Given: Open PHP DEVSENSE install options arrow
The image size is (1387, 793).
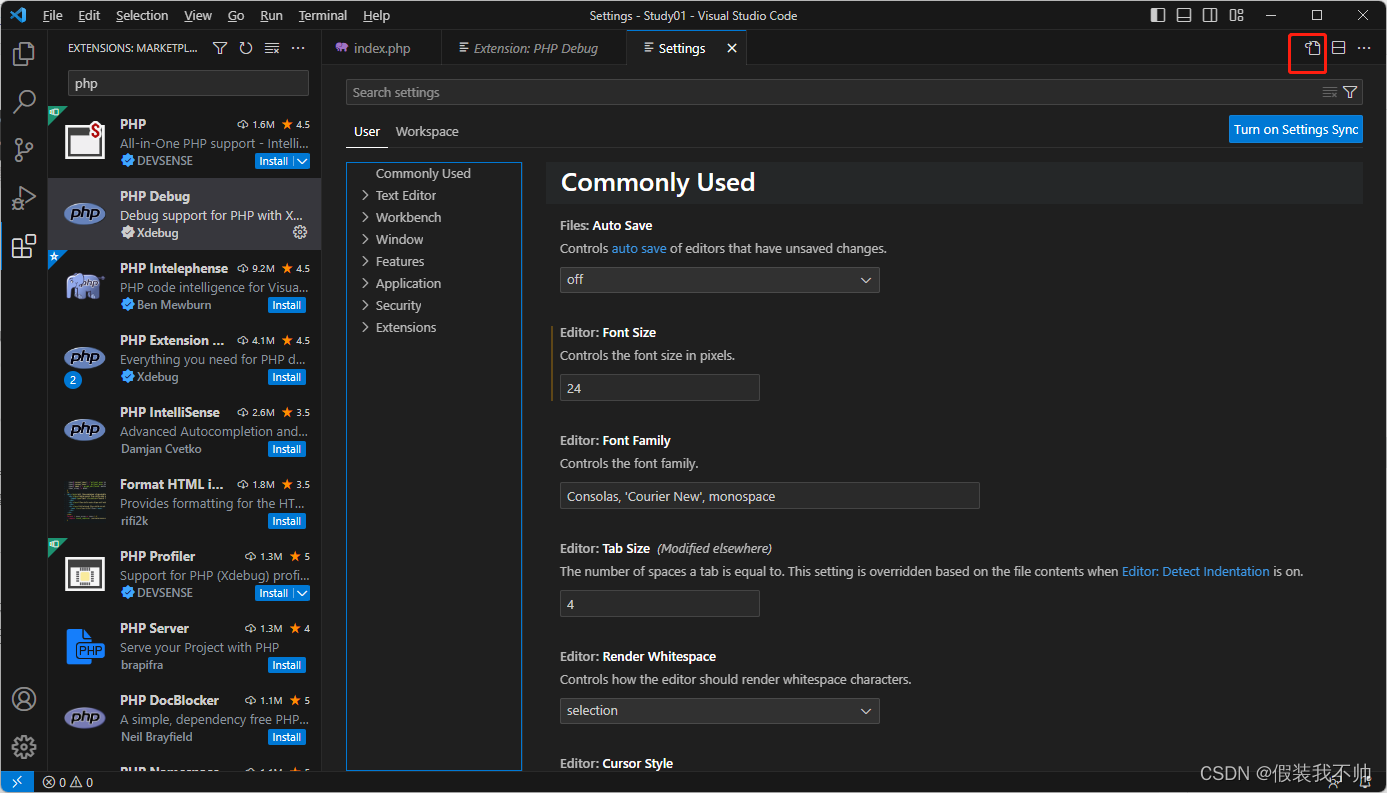Looking at the screenshot, I should tap(301, 161).
